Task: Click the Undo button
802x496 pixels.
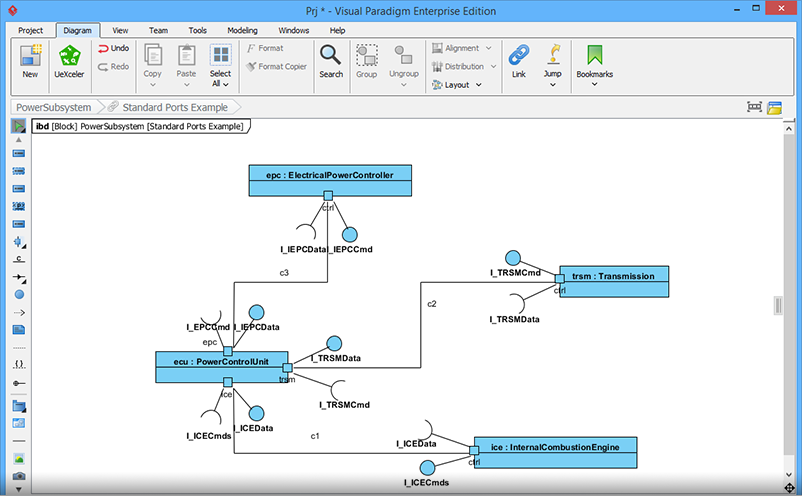Action: [113, 48]
